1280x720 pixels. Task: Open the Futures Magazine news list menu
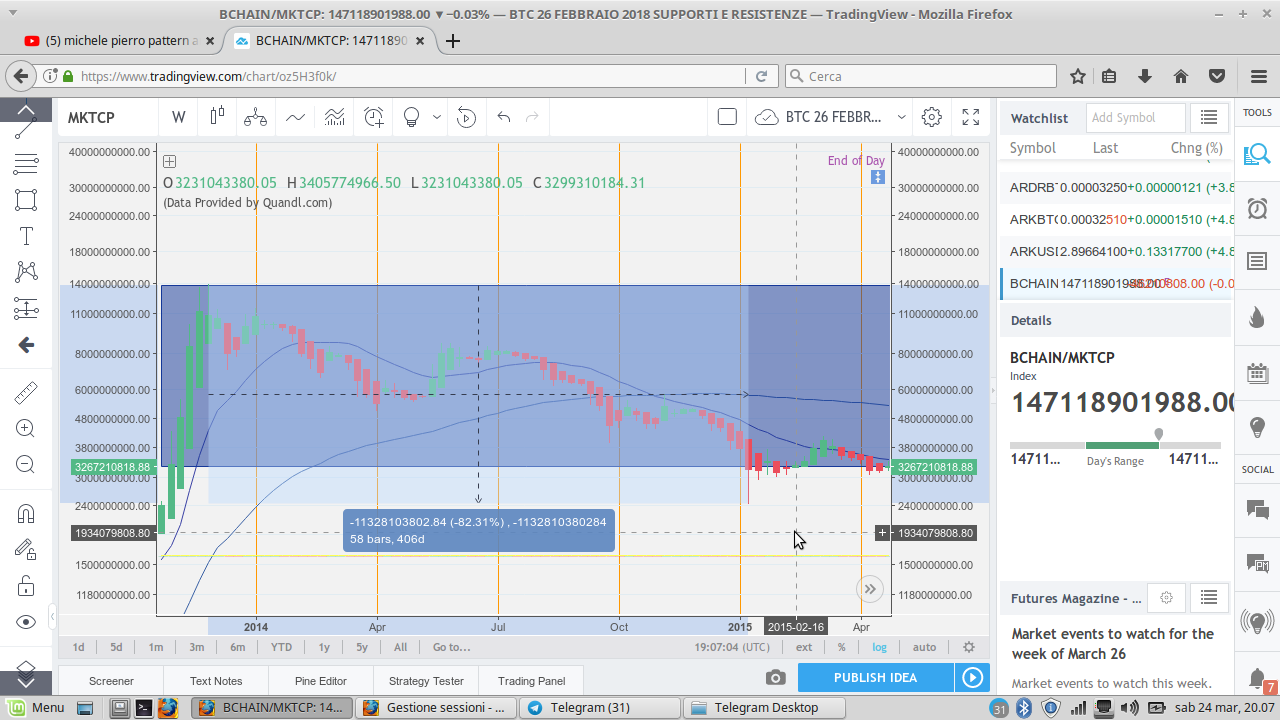pyautogui.click(x=1209, y=598)
